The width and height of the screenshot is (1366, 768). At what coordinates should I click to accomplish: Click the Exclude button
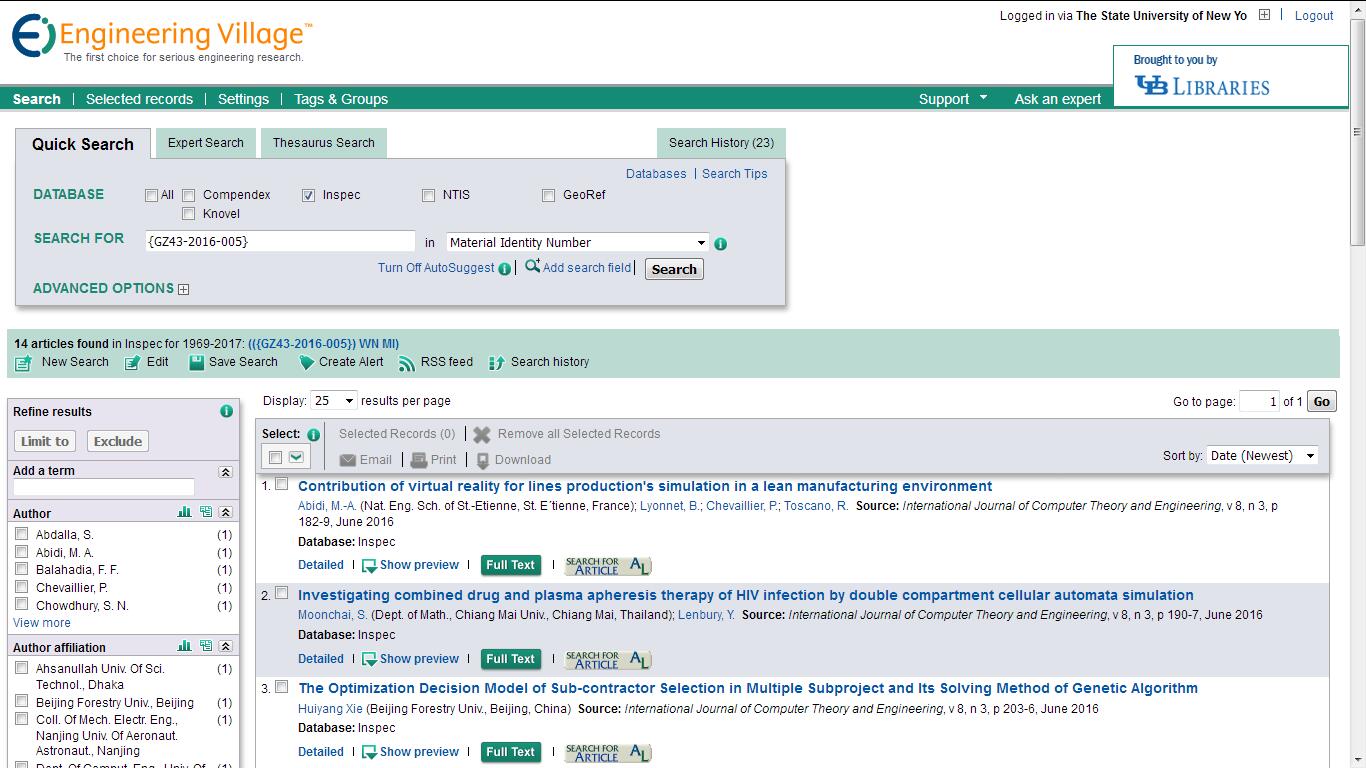click(x=118, y=441)
